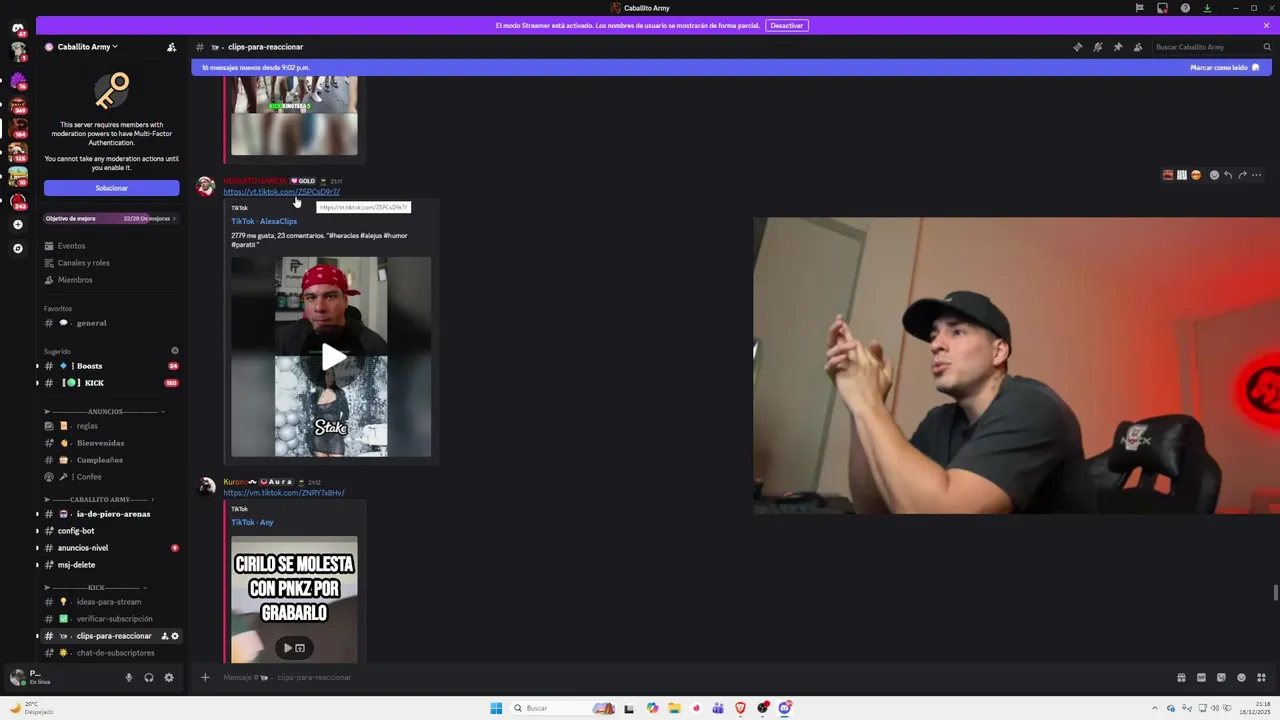Dismiss the Sugerido section
Image resolution: width=1280 pixels, height=720 pixels.
coord(175,351)
